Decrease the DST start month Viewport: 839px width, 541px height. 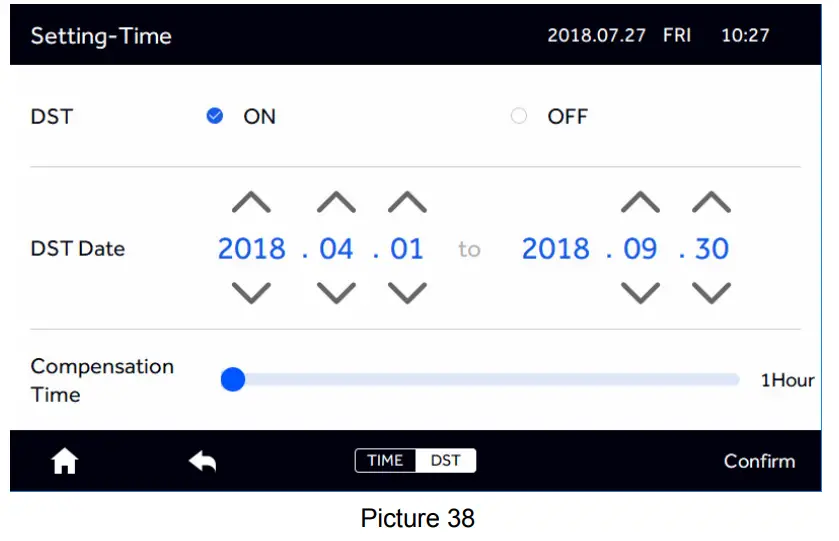point(336,293)
